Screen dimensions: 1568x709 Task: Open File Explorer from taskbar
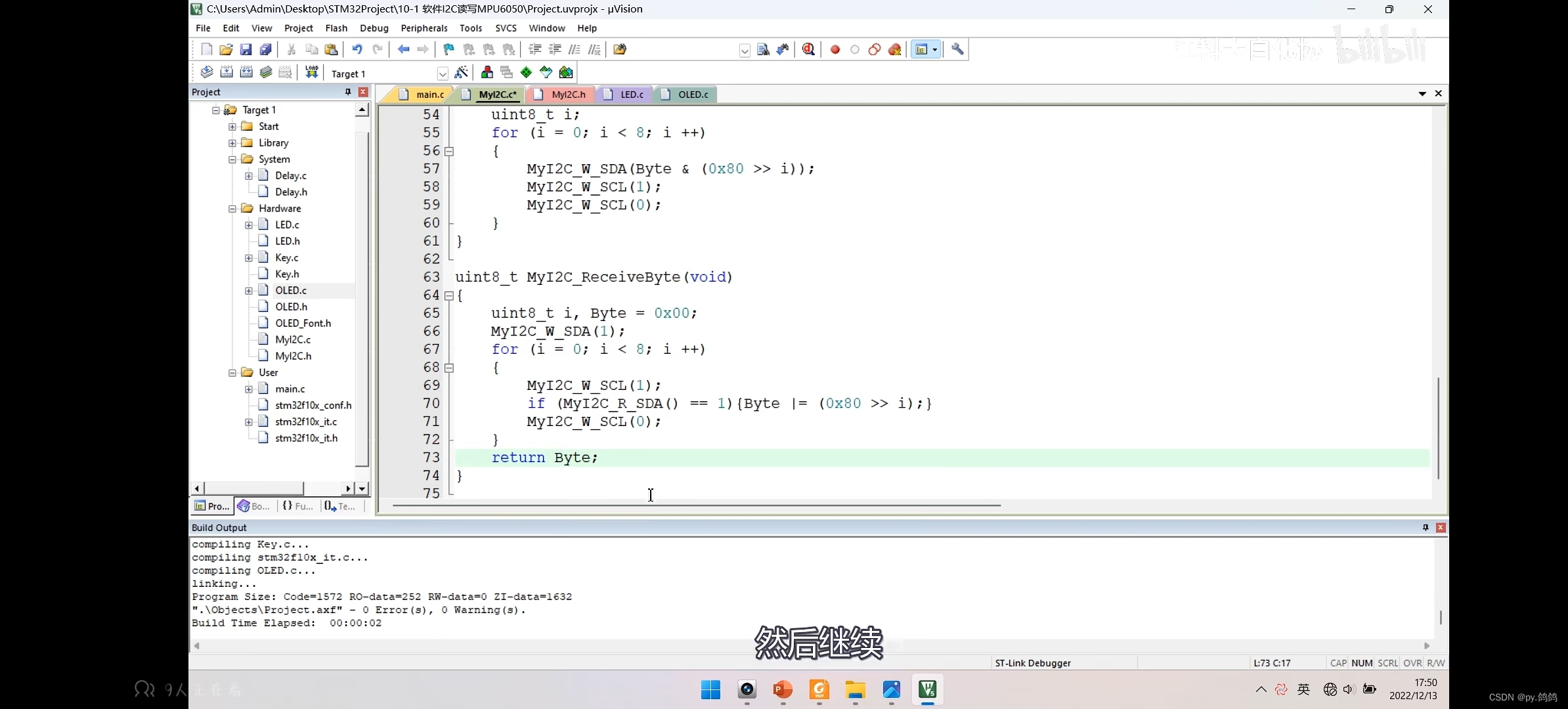tap(855, 690)
